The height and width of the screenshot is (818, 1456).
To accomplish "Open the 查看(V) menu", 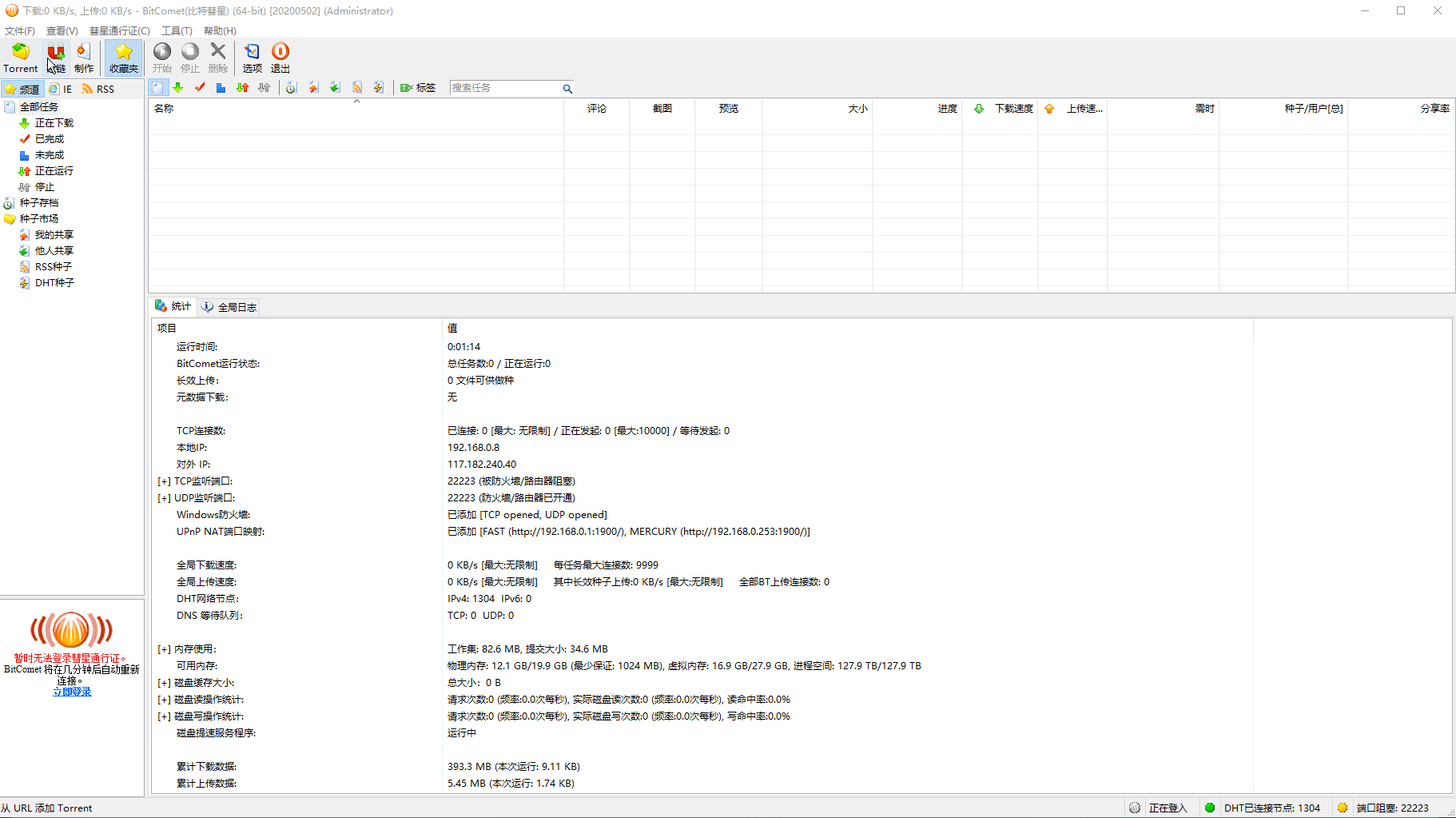I will (x=62, y=31).
